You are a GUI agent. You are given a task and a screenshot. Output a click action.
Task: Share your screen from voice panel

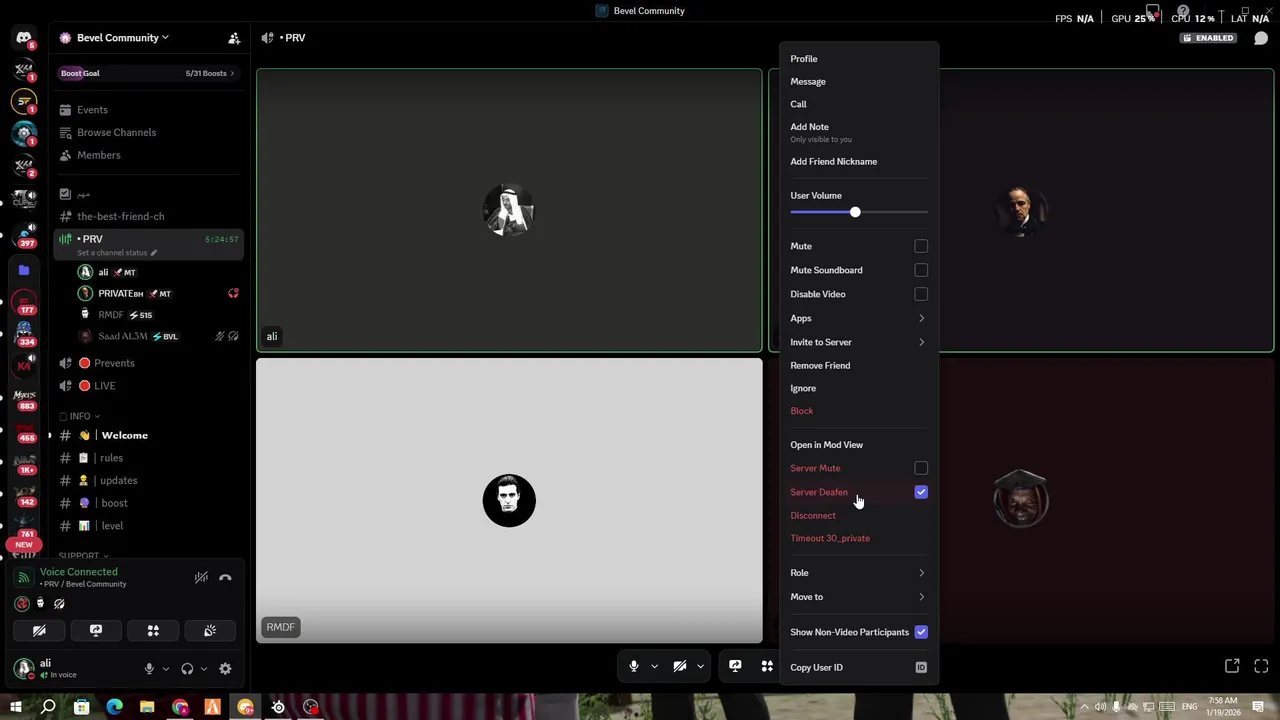[96, 631]
